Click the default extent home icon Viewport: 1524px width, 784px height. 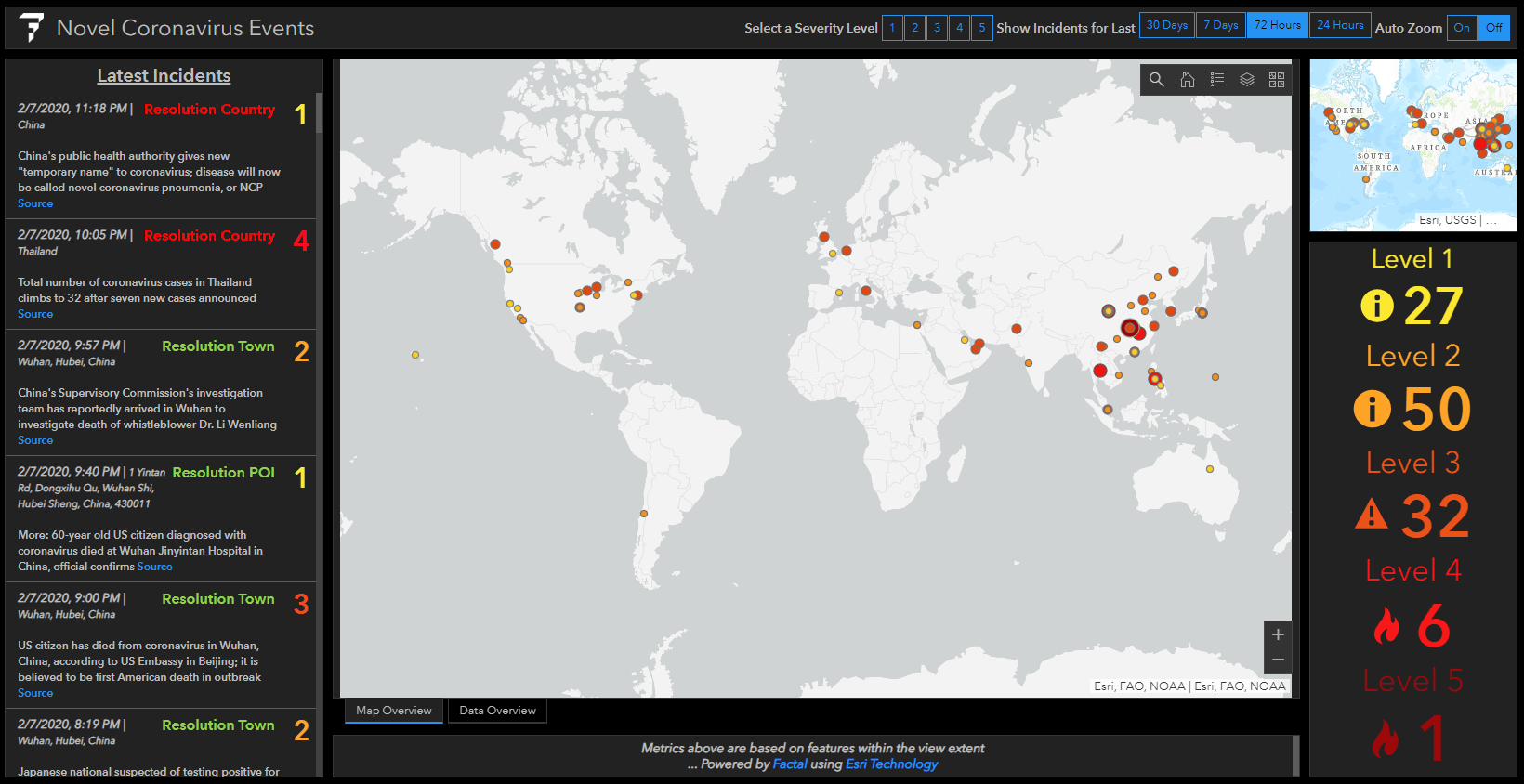[x=1188, y=80]
